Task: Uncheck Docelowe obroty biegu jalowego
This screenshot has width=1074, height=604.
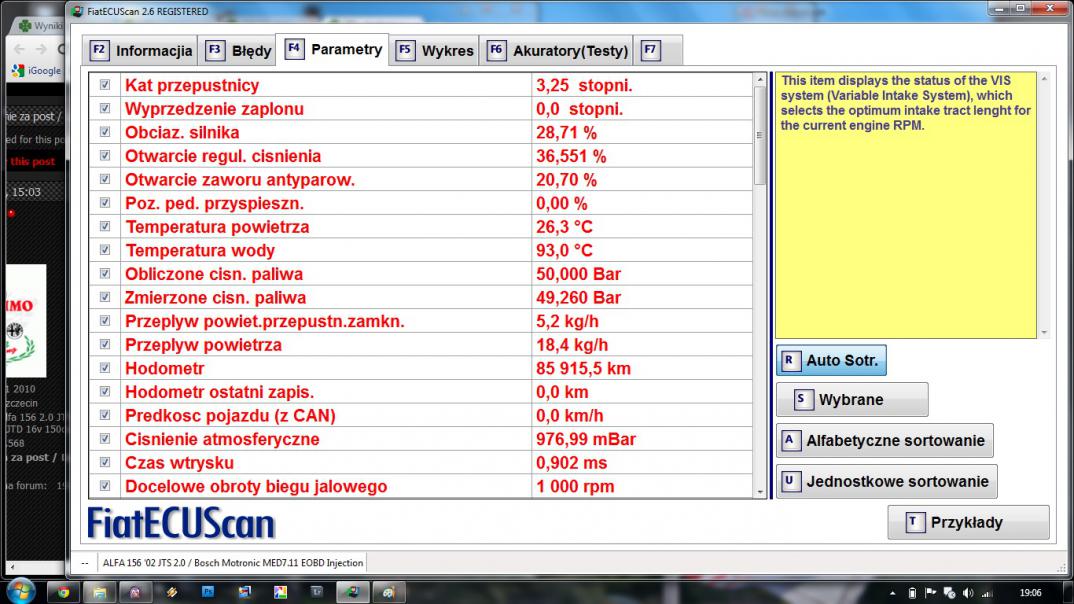Action: (x=105, y=486)
